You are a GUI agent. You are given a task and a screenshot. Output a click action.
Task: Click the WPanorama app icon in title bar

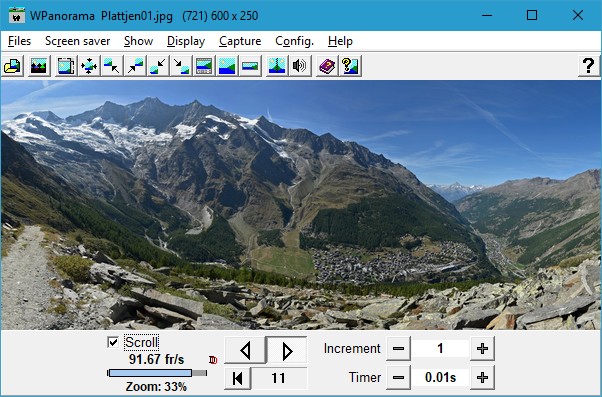click(x=17, y=15)
